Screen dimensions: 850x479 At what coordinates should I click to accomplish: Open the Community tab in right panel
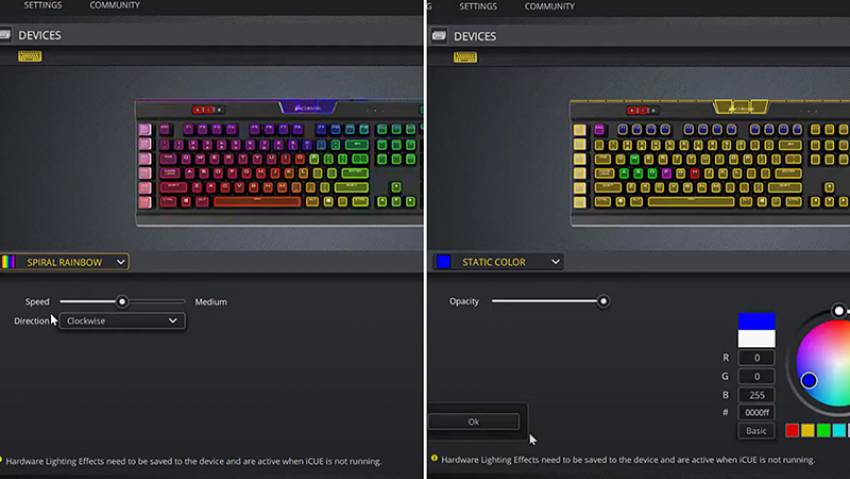coord(550,7)
